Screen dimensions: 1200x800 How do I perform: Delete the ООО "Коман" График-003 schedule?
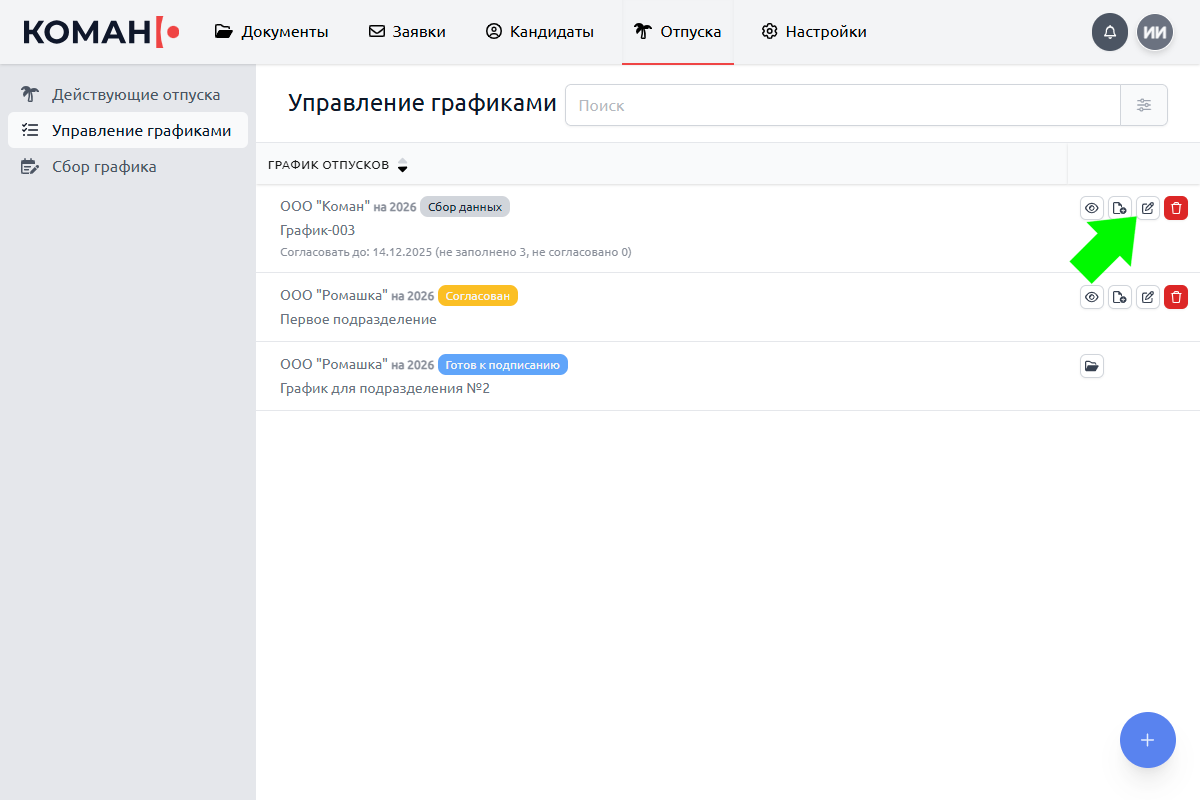1176,208
